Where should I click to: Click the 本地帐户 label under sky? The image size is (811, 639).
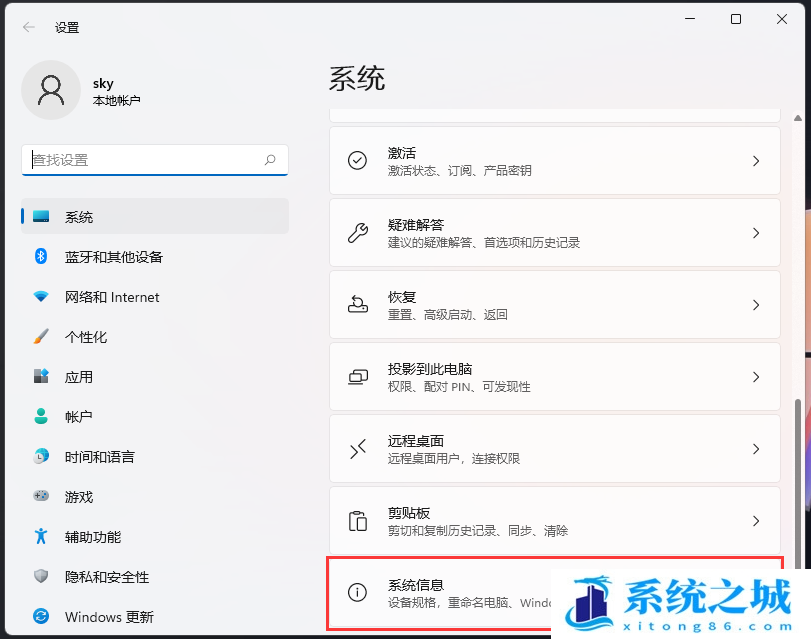pyautogui.click(x=116, y=100)
